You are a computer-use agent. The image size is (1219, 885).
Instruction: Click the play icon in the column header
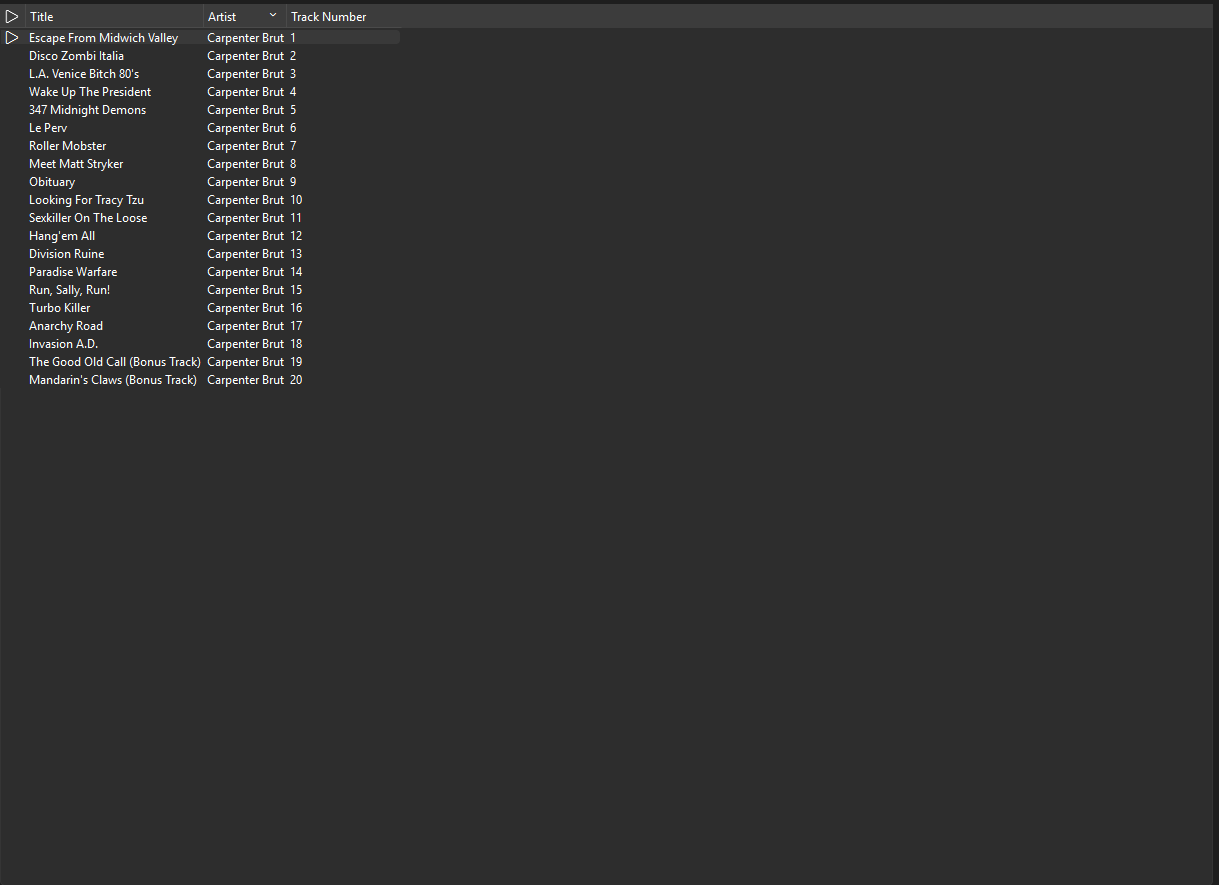click(12, 17)
